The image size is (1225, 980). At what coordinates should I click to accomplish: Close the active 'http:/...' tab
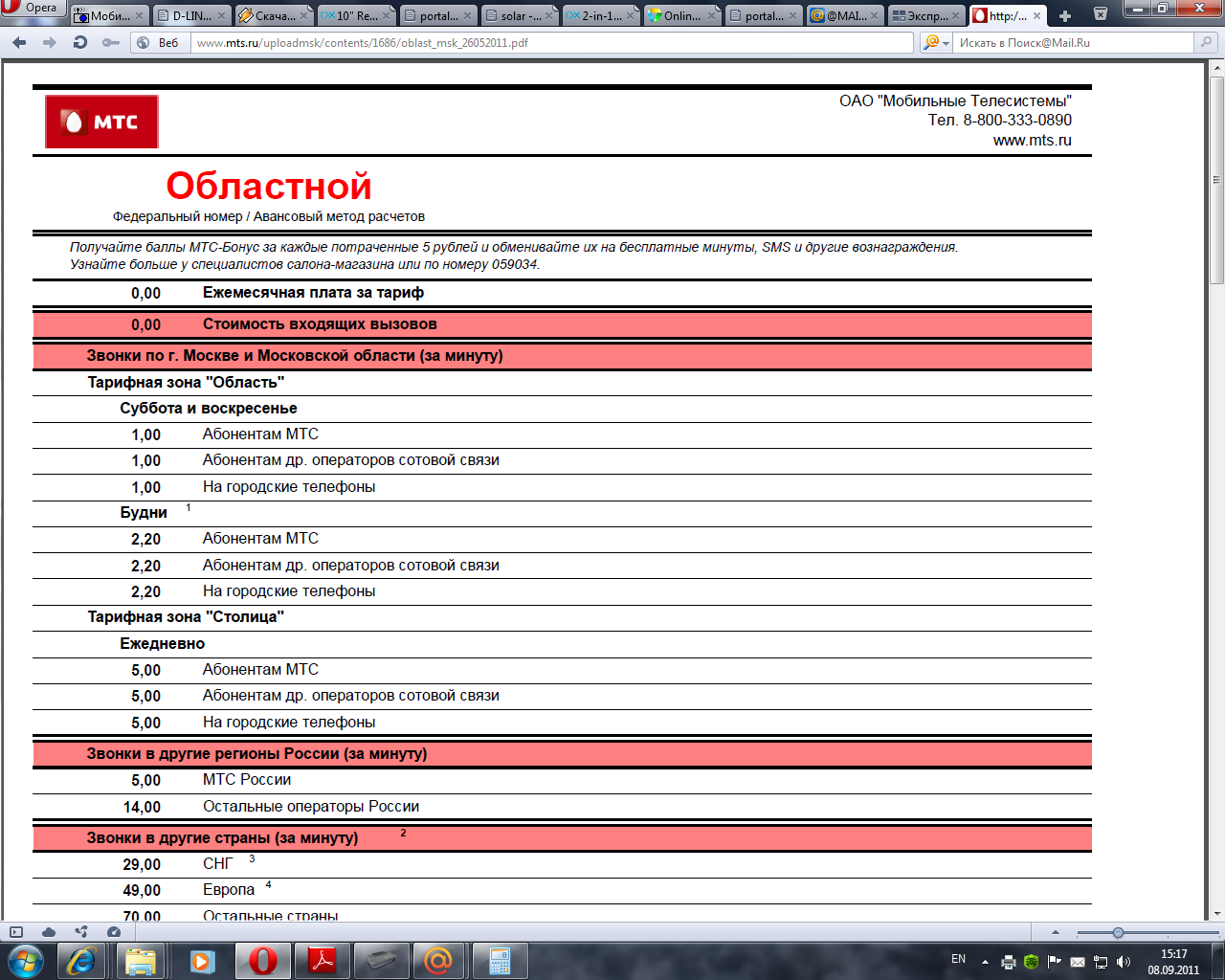(1036, 16)
